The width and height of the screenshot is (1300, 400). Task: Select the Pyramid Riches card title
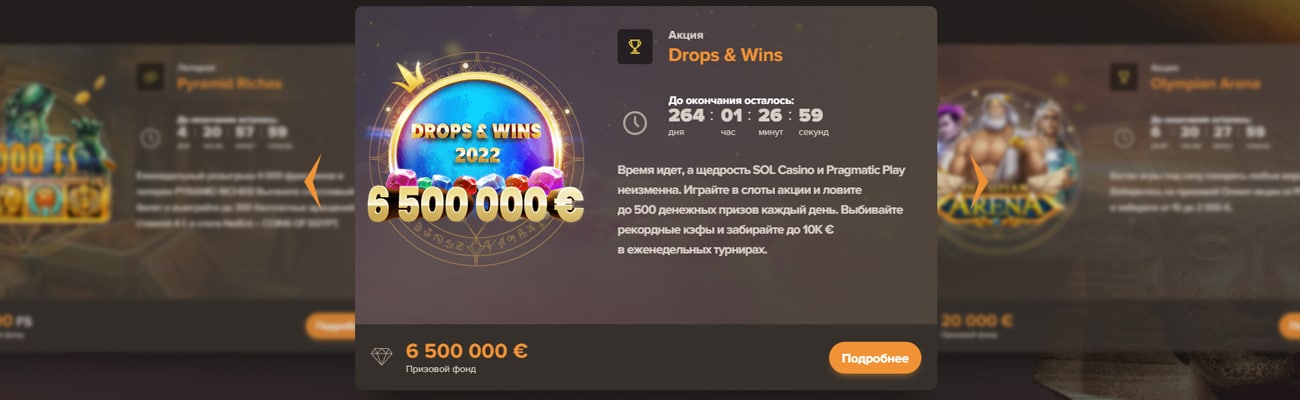(x=229, y=84)
